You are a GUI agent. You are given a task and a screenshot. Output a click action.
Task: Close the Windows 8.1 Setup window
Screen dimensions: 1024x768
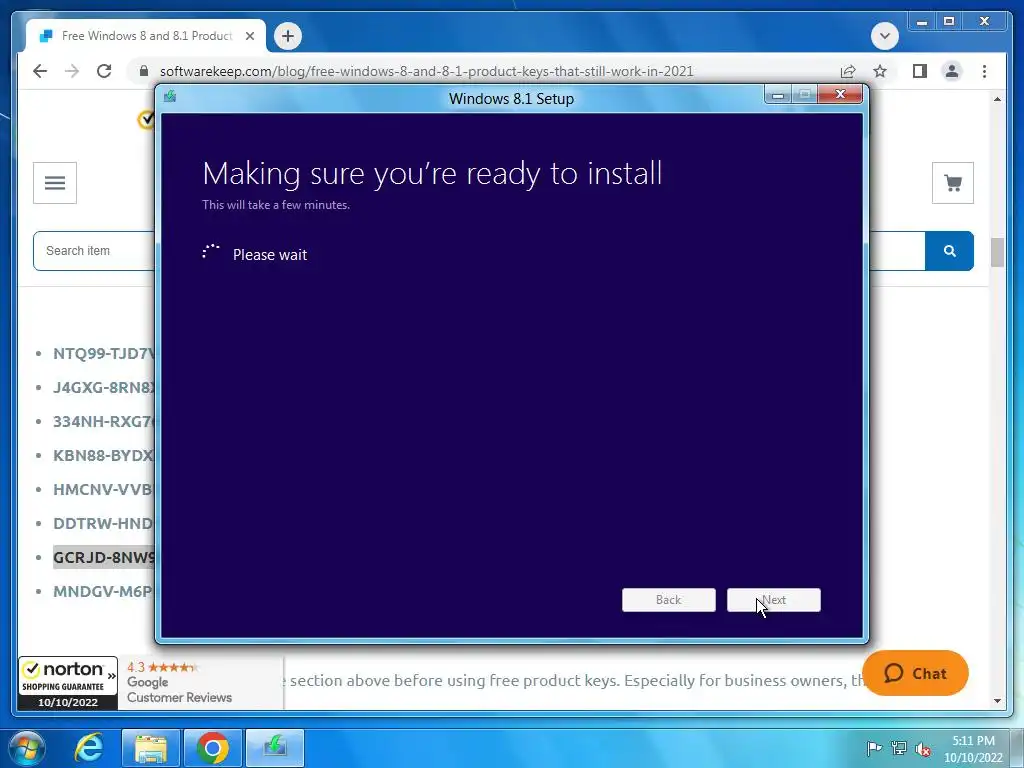pyautogui.click(x=840, y=95)
